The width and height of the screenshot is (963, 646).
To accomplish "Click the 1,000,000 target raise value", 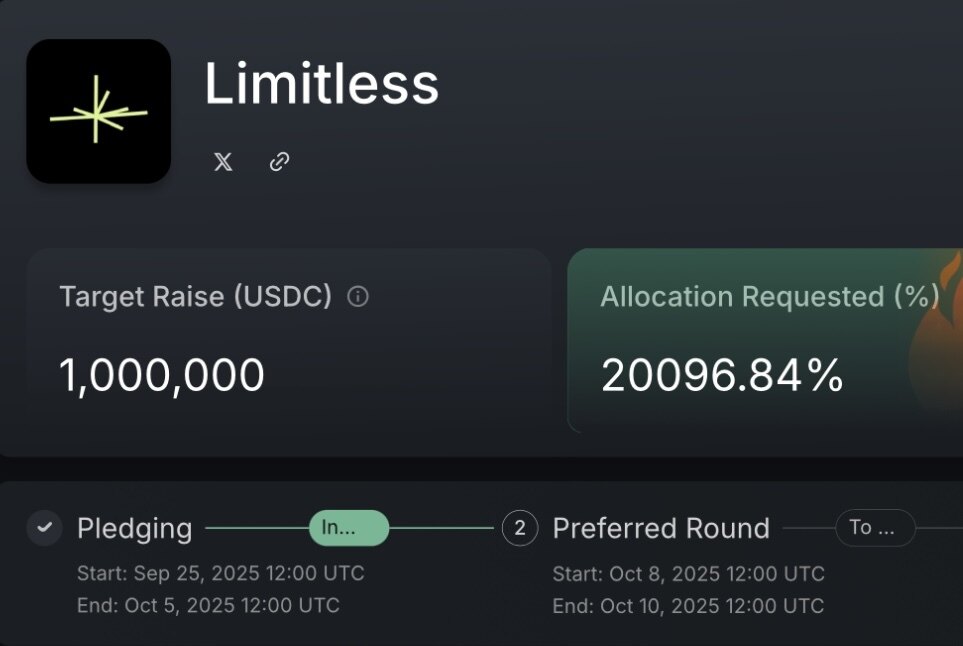I will (162, 375).
